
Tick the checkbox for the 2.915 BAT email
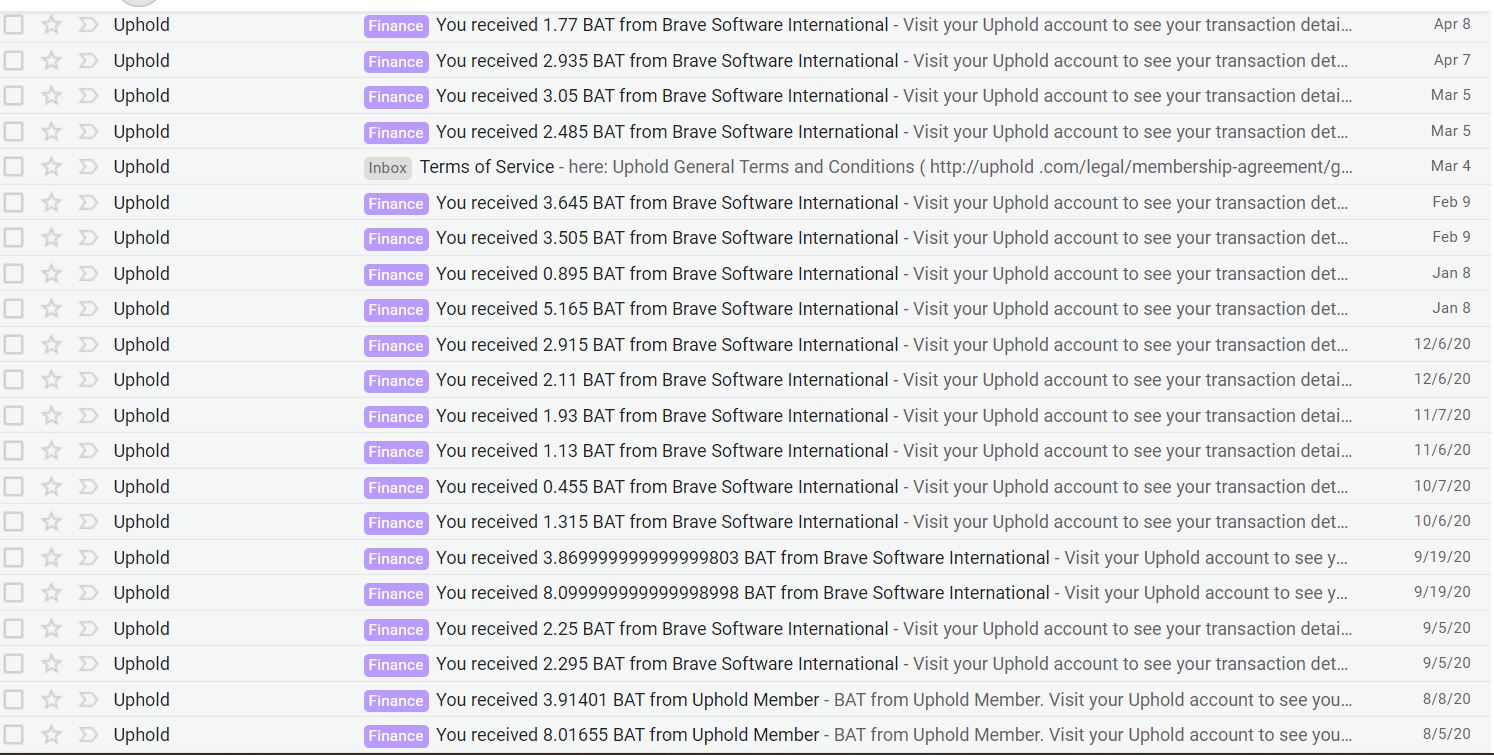[x=14, y=345]
